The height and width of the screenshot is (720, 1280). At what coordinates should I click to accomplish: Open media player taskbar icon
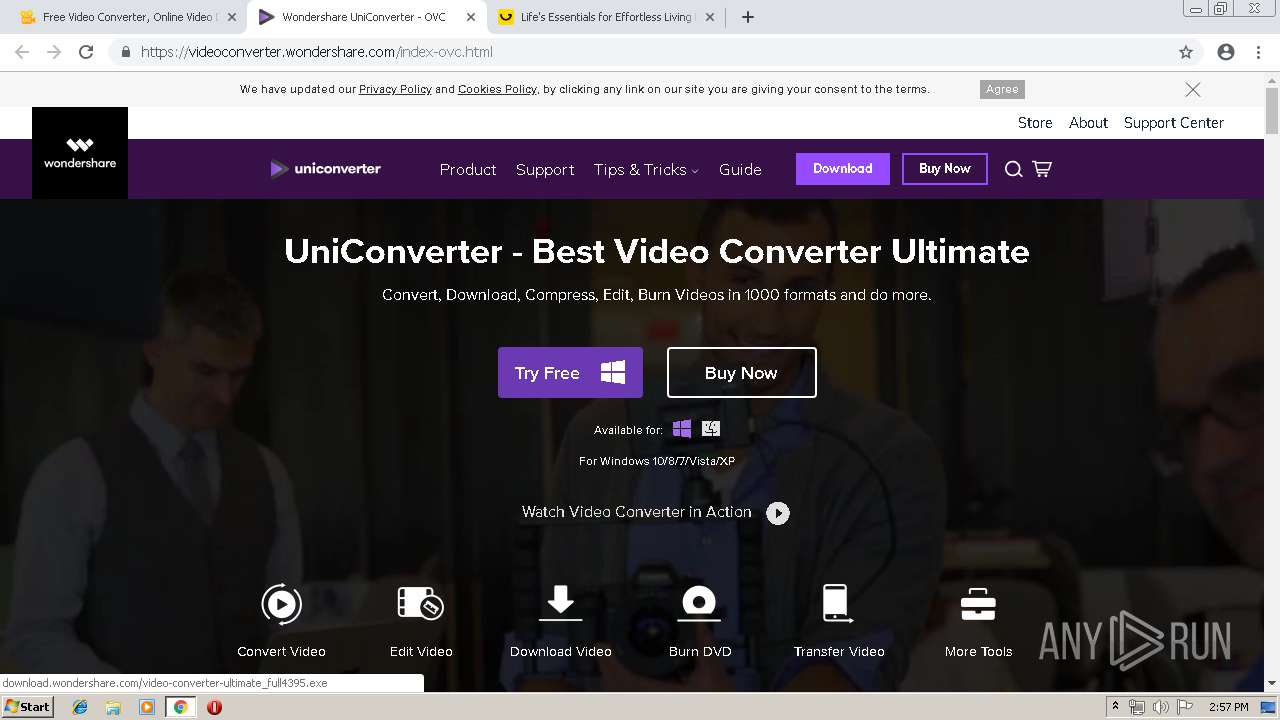click(147, 707)
